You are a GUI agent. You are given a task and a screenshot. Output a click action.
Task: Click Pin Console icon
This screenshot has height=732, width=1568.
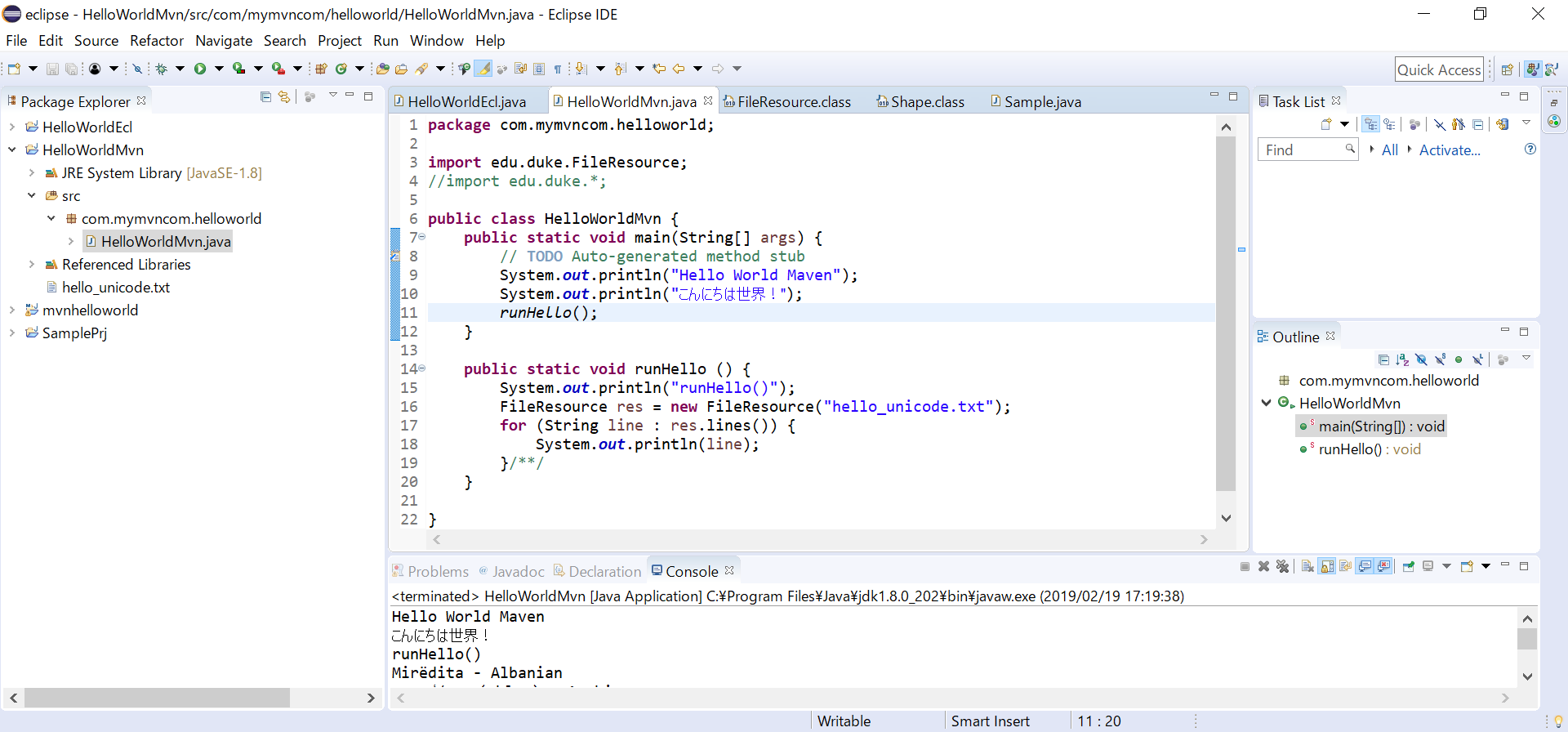1408,566
